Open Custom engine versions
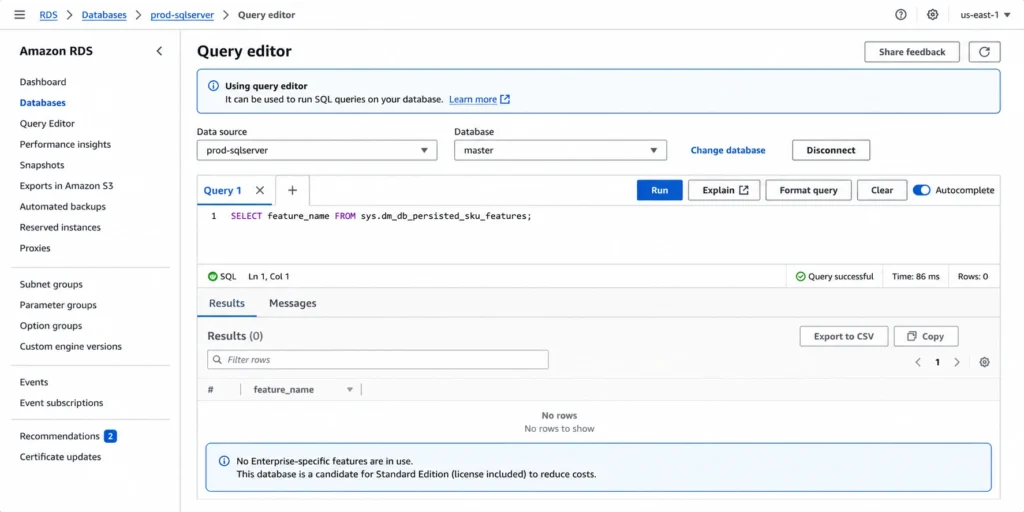Screen dimensions: 1024x512 [x=71, y=346]
